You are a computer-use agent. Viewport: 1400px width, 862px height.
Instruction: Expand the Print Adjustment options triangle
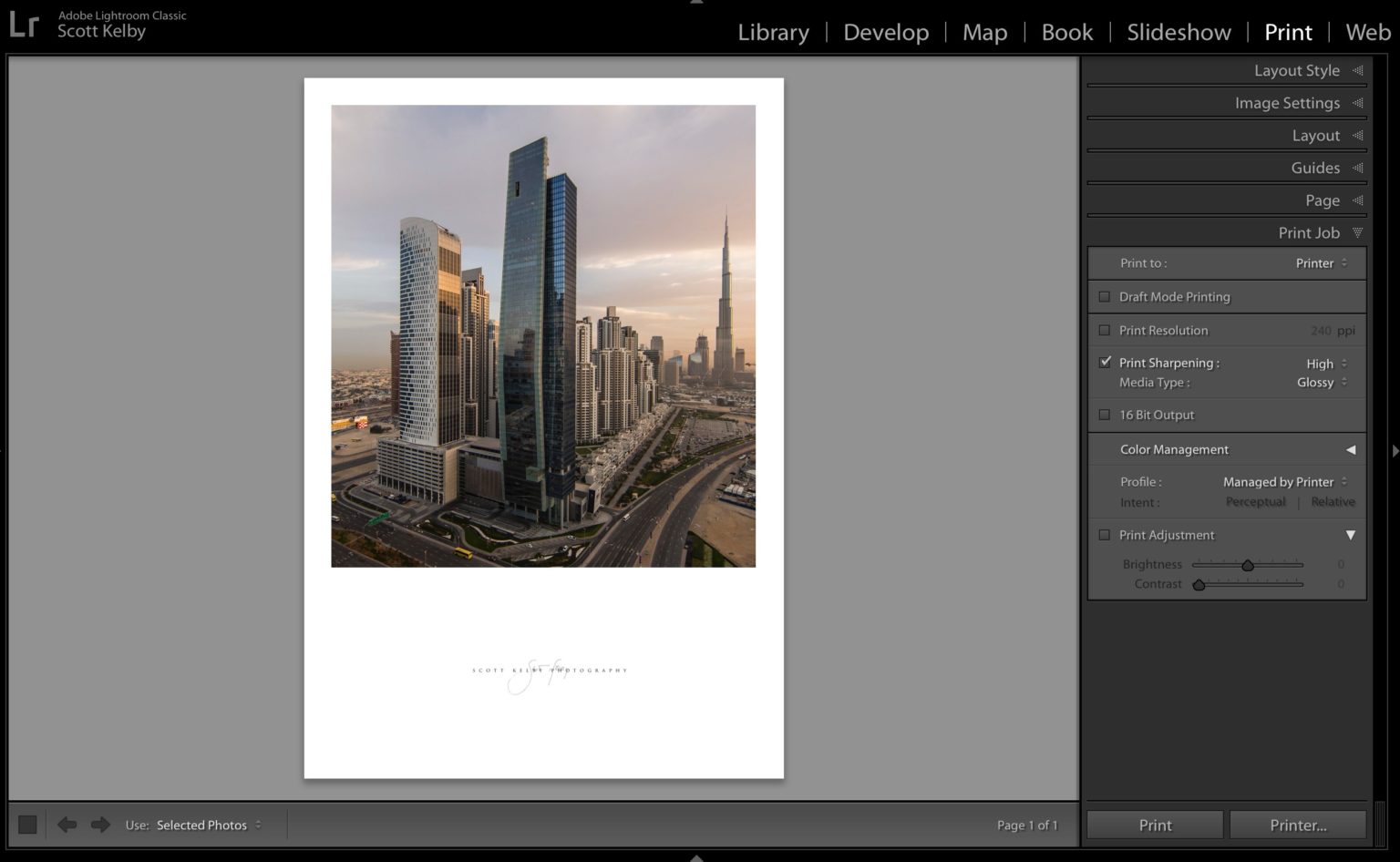(x=1351, y=535)
